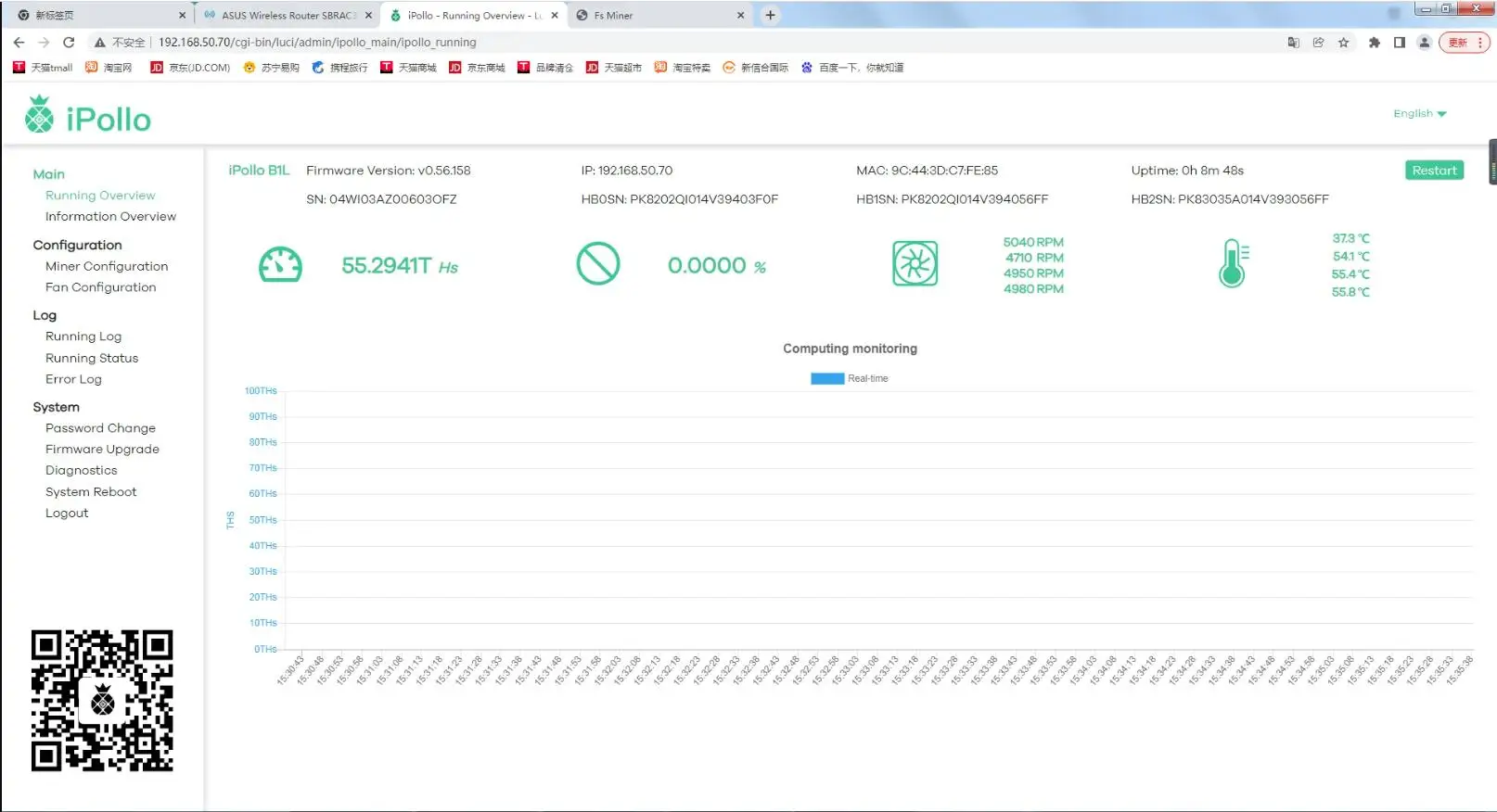Open the browser extensions puzzle icon

pos(1375,43)
